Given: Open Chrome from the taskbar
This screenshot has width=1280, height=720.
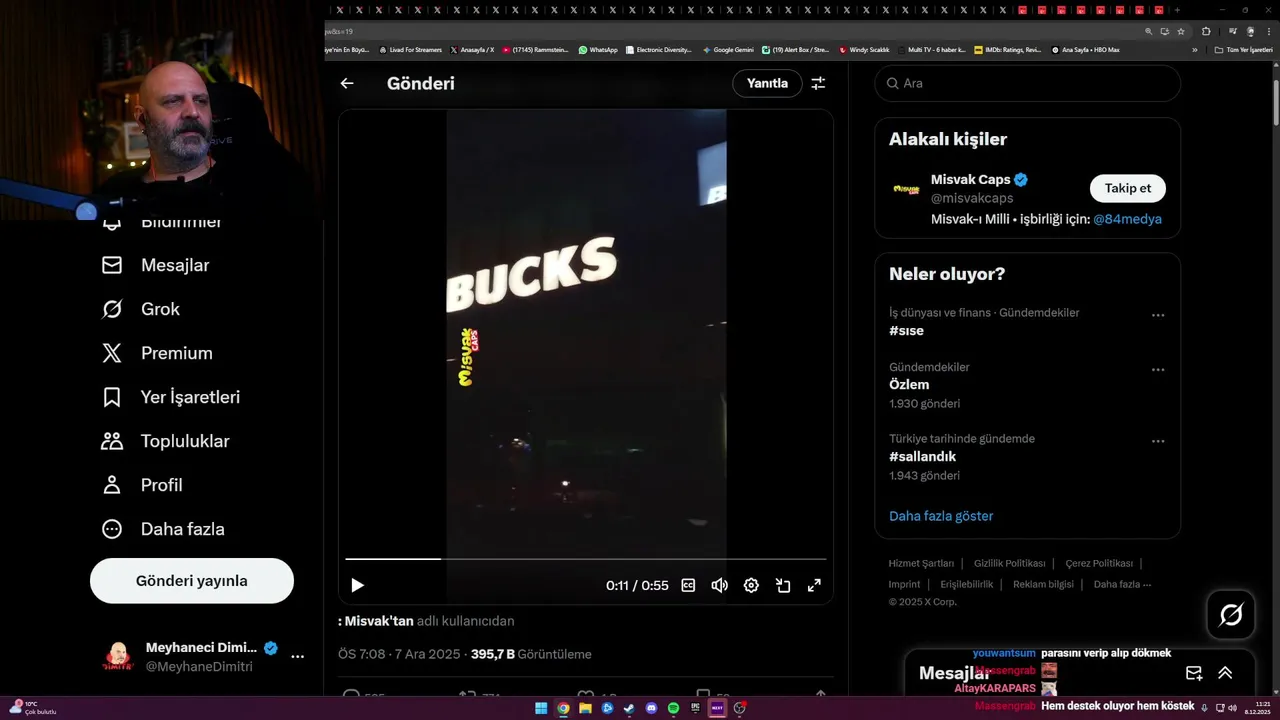Looking at the screenshot, I should point(563,708).
